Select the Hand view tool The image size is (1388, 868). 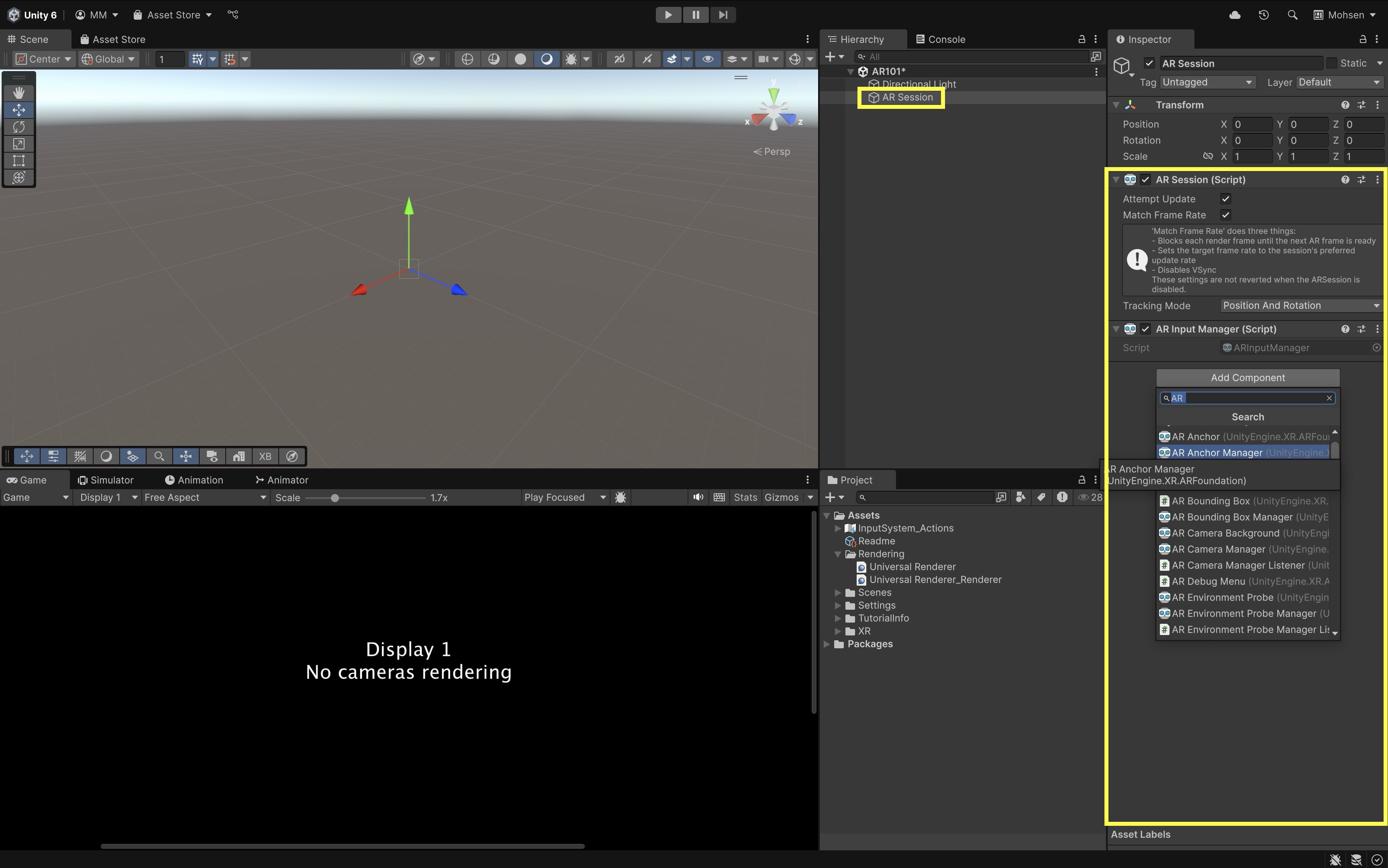pos(18,93)
